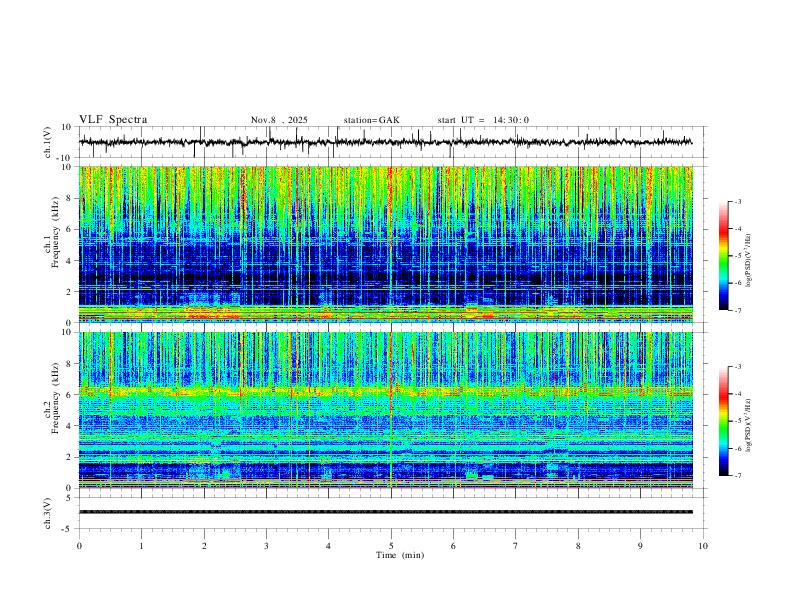The image size is (792, 612).
Task: Click the -3 label on ch.1 color bar
Action: pyautogui.click(x=738, y=201)
